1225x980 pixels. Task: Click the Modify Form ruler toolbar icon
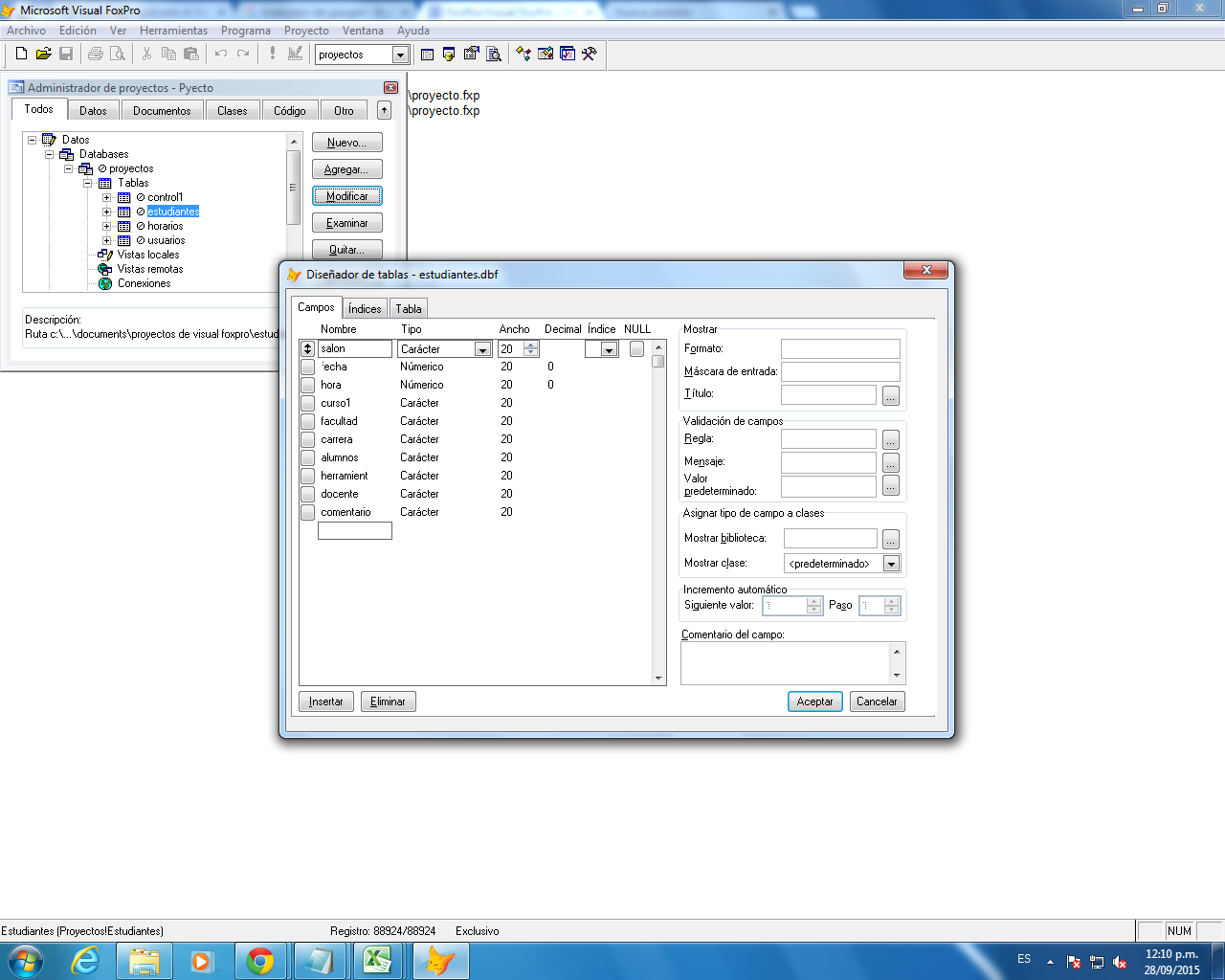tap(295, 55)
